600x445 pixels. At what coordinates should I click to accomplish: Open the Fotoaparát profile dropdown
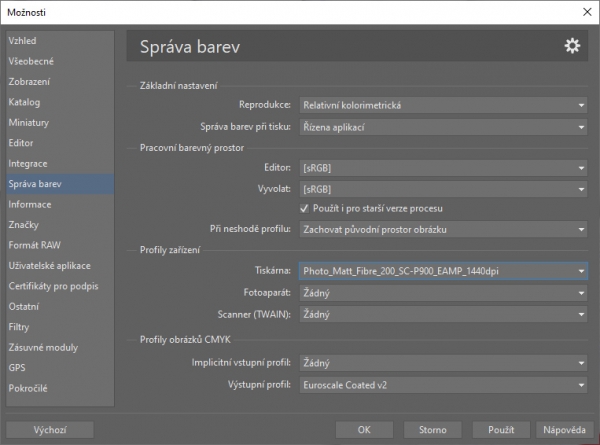pyautogui.click(x=443, y=293)
